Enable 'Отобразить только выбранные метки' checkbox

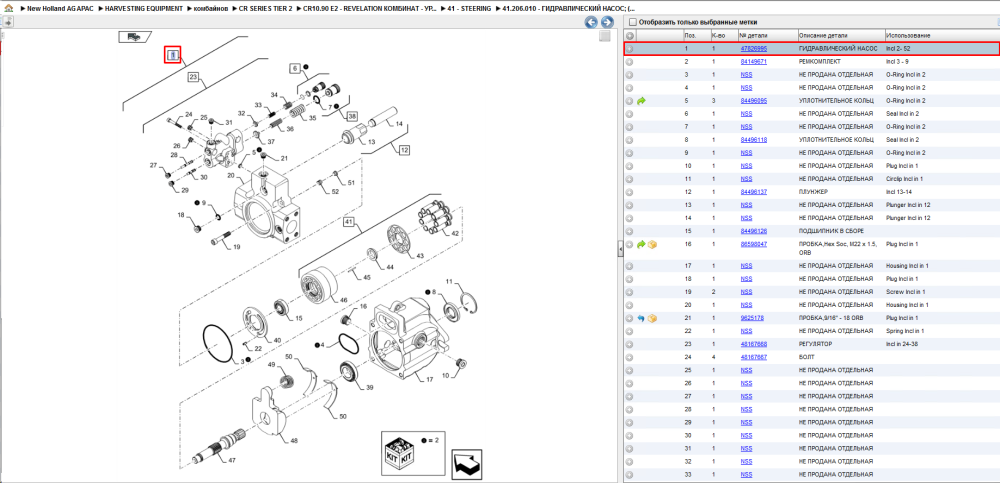point(632,22)
